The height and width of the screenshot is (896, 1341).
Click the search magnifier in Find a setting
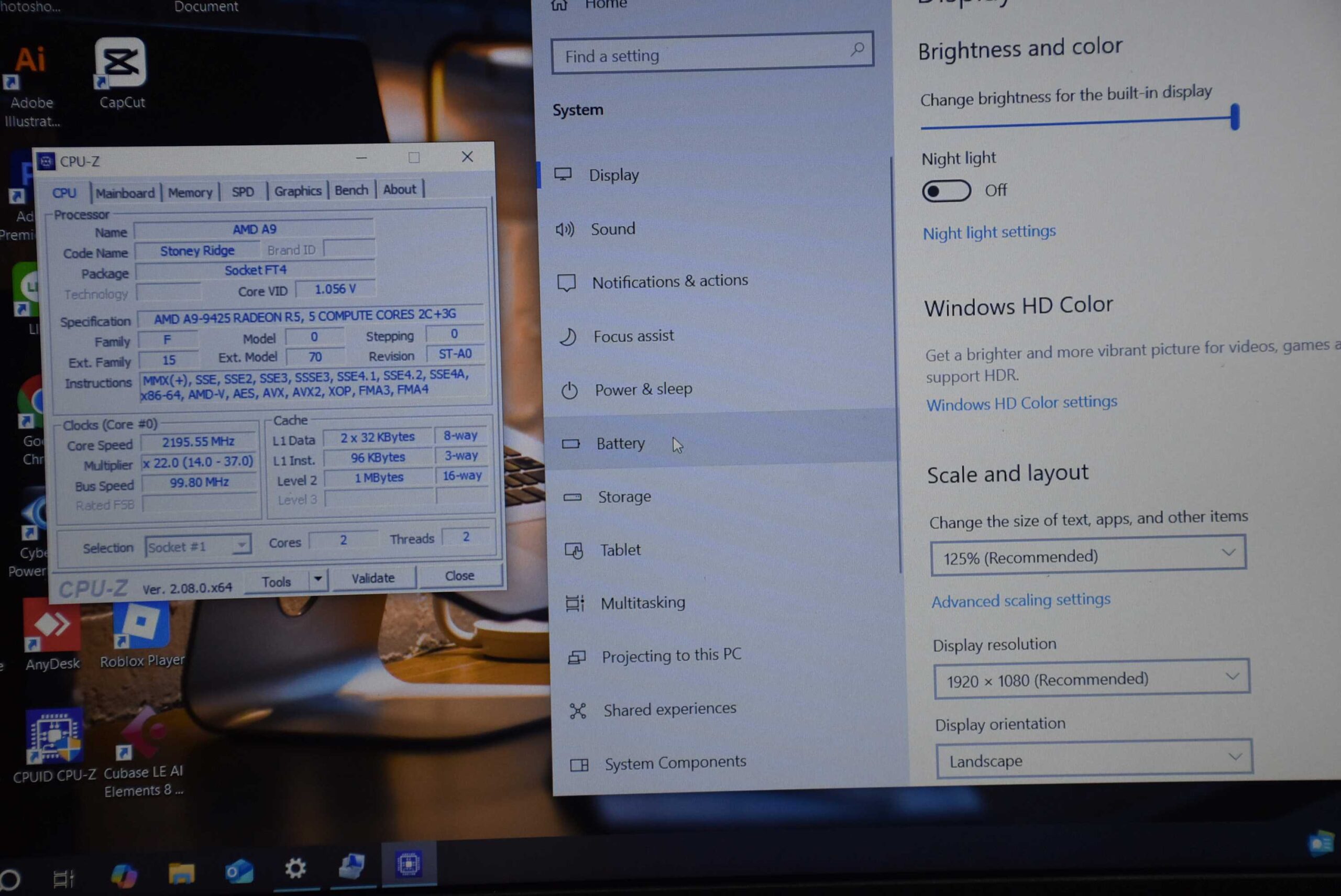pyautogui.click(x=856, y=50)
